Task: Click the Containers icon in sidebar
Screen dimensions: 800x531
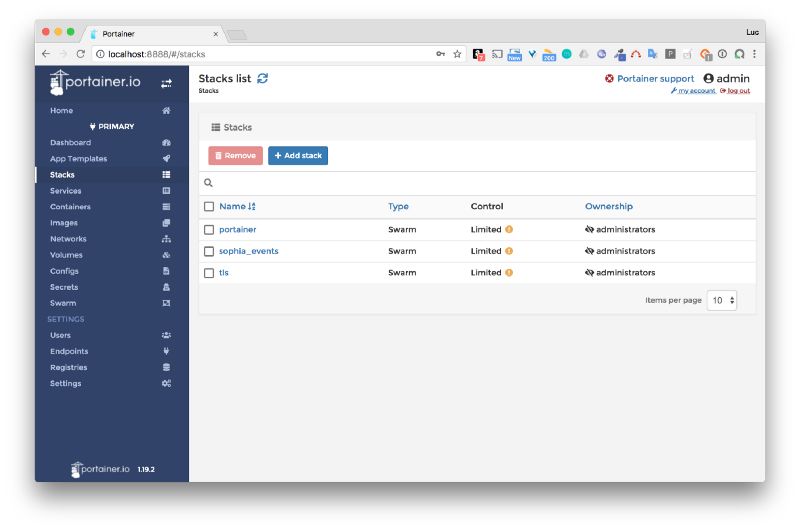Action: pos(166,207)
